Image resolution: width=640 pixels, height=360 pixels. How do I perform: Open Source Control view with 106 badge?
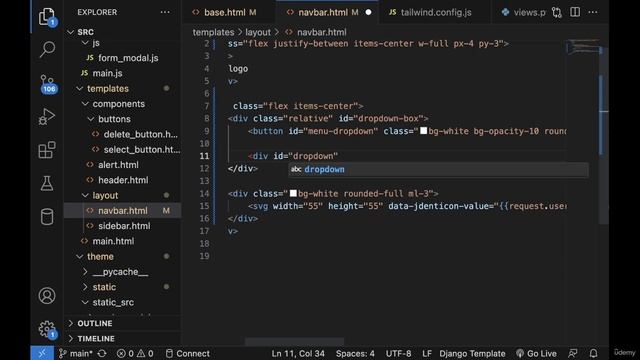click(x=48, y=84)
